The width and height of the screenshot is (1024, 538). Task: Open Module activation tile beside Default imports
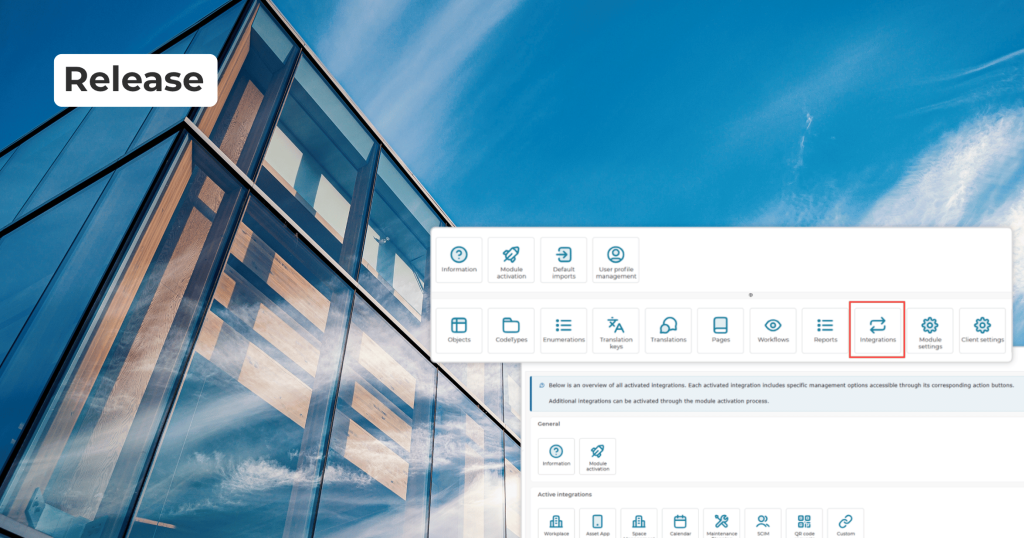[x=511, y=260]
